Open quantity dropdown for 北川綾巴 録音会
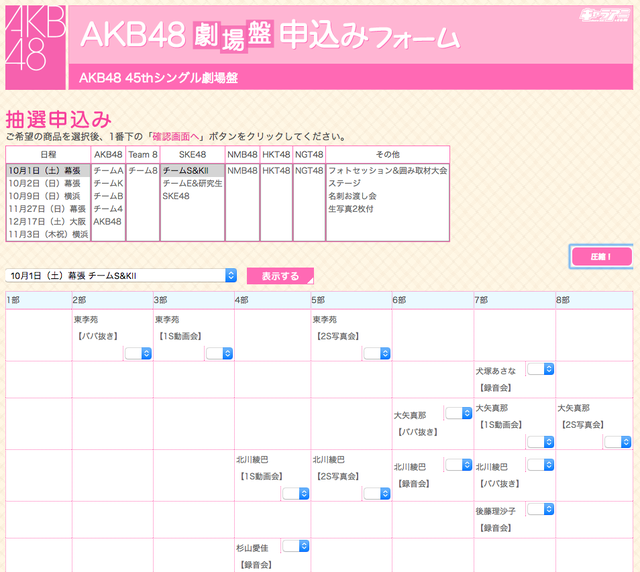Image resolution: width=640 pixels, height=572 pixels. point(459,465)
